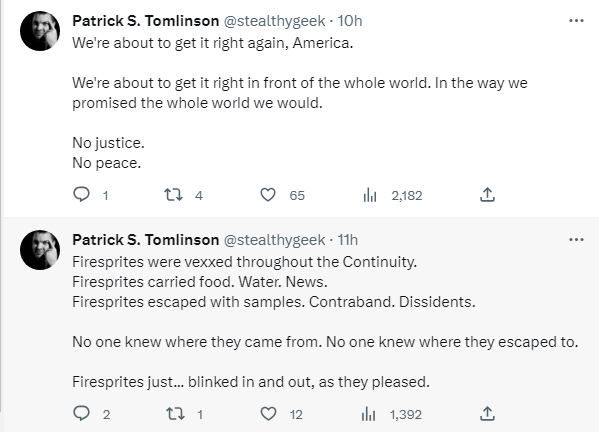The image size is (599, 432).
Task: View analytics showing 2,182 views
Action: 370,195
